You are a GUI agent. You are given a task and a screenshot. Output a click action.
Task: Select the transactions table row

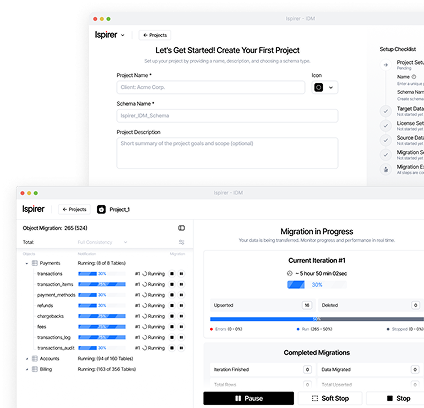click(x=110, y=274)
